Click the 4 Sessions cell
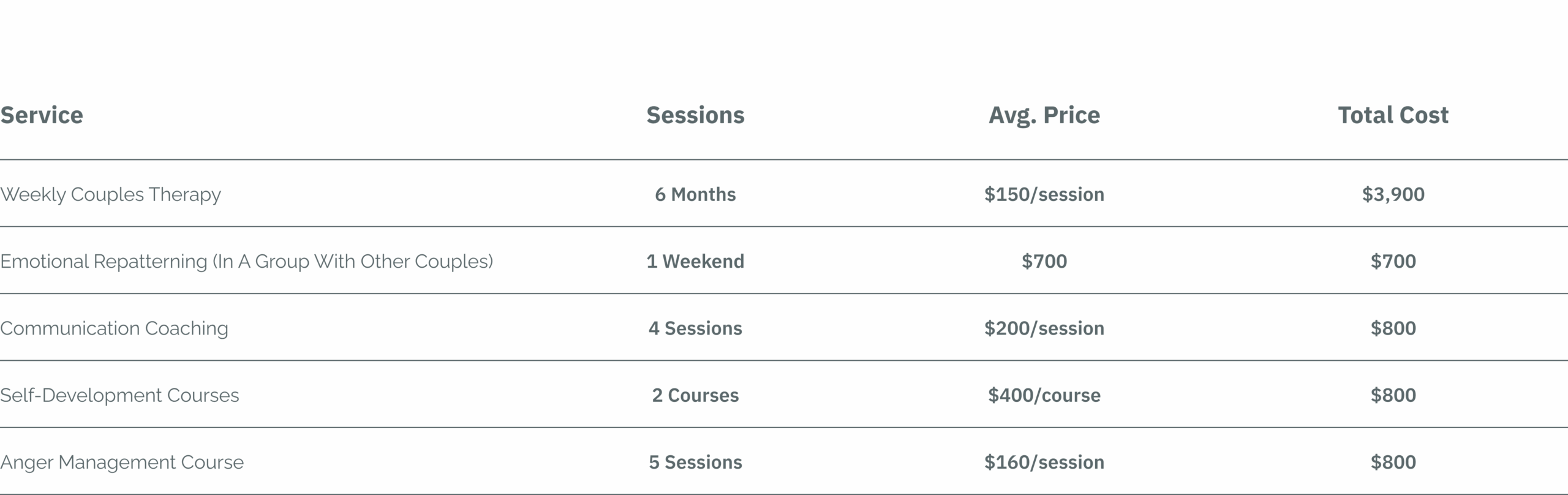Image resolution: width=1568 pixels, height=495 pixels. (695, 328)
